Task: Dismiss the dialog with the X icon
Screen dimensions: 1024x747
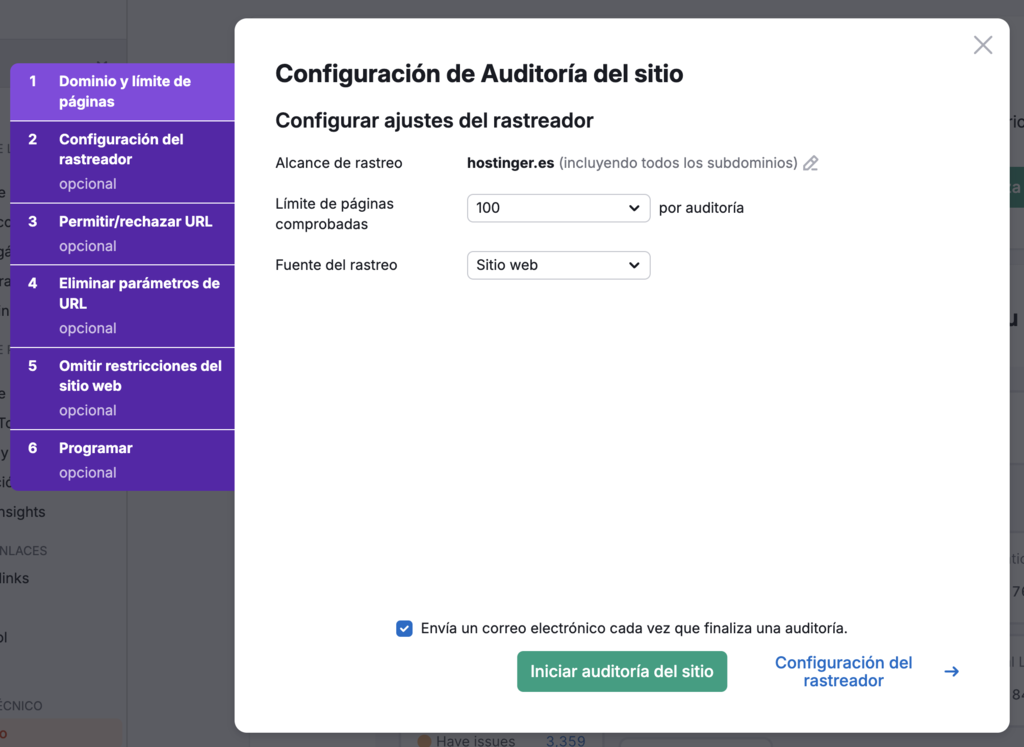Action: (982, 44)
